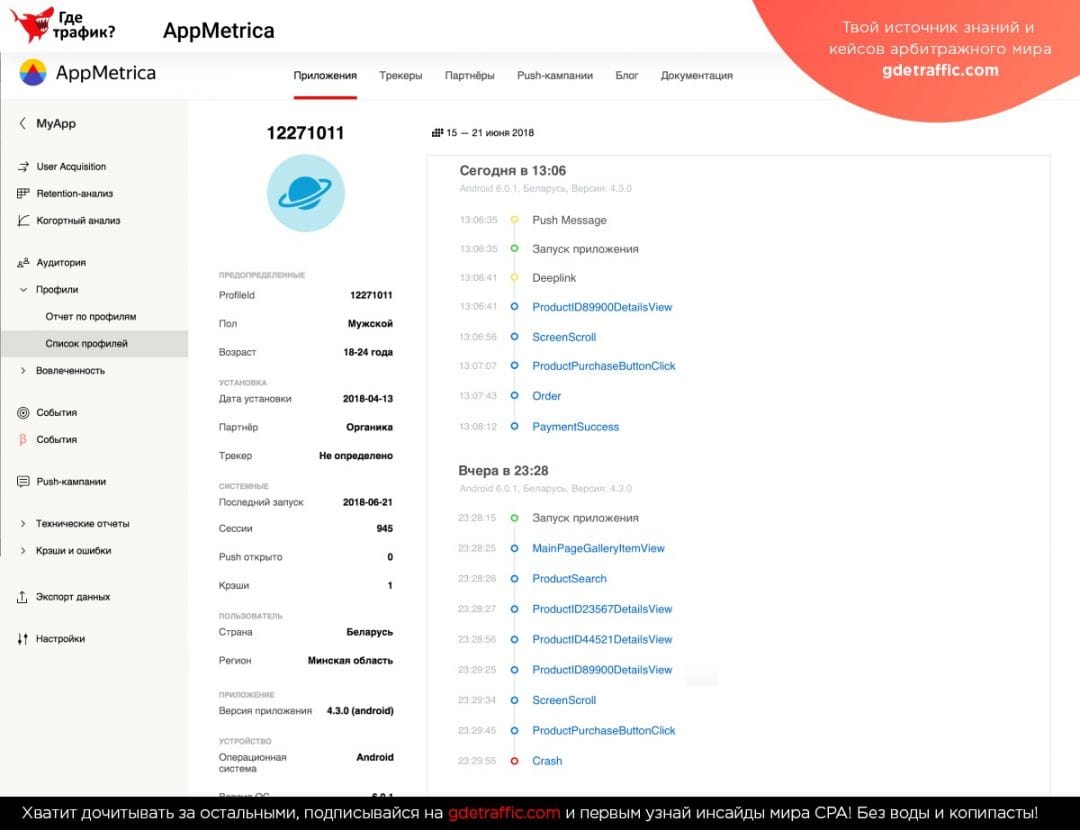
Task: Expand Крэши и ошибки section
Action: [23, 551]
